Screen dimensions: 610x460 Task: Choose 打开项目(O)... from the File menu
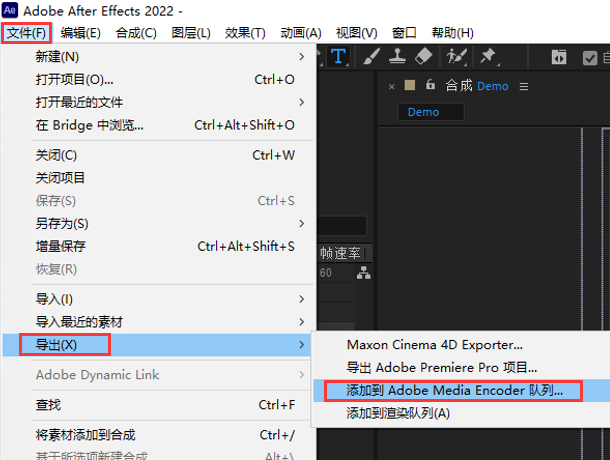[158, 79]
